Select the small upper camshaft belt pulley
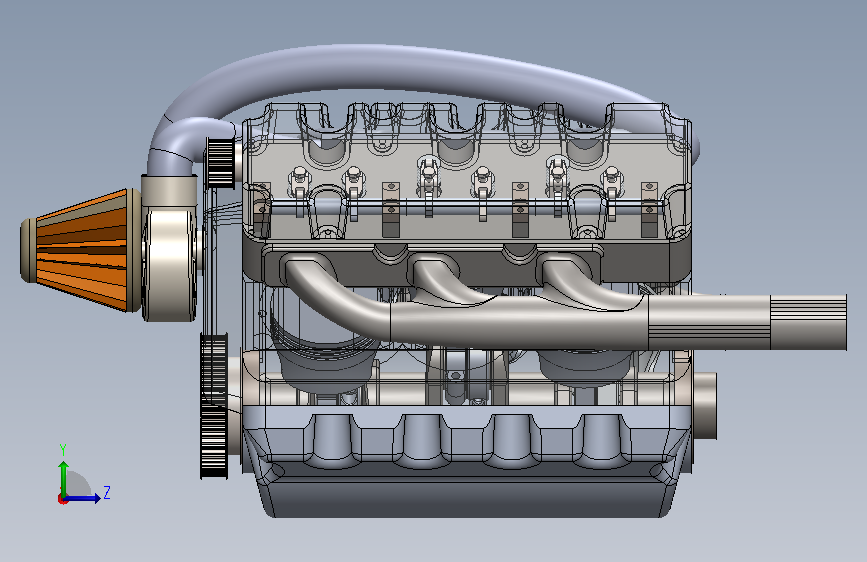Image resolution: width=867 pixels, height=562 pixels. (x=220, y=163)
